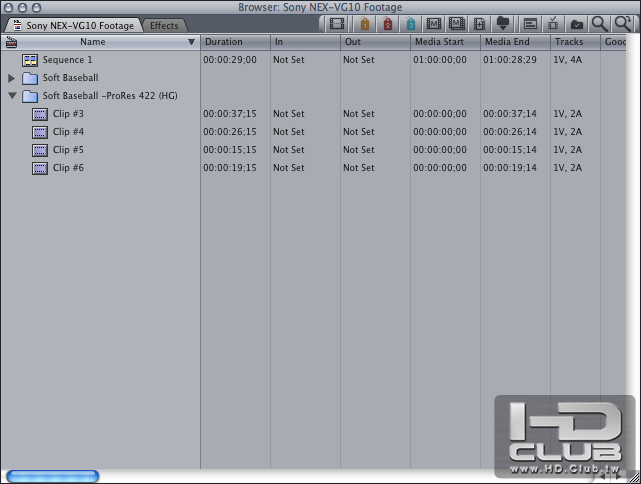This screenshot has height=484, width=641.
Task: Click Sequence 1 Media End 01:00:28;29
Action: [x=509, y=60]
